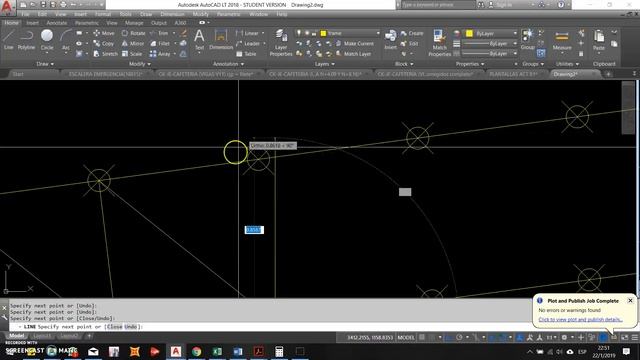Image resolution: width=640 pixels, height=360 pixels.
Task: Insert a Table
Action: pos(246,54)
